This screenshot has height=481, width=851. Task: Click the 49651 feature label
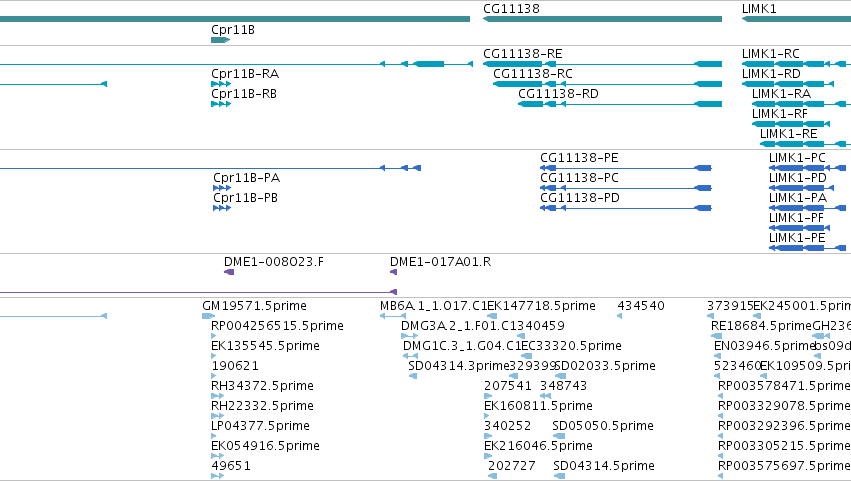(231, 466)
